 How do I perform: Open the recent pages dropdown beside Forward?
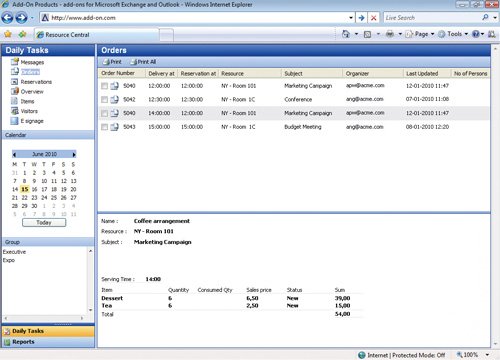point(32,18)
